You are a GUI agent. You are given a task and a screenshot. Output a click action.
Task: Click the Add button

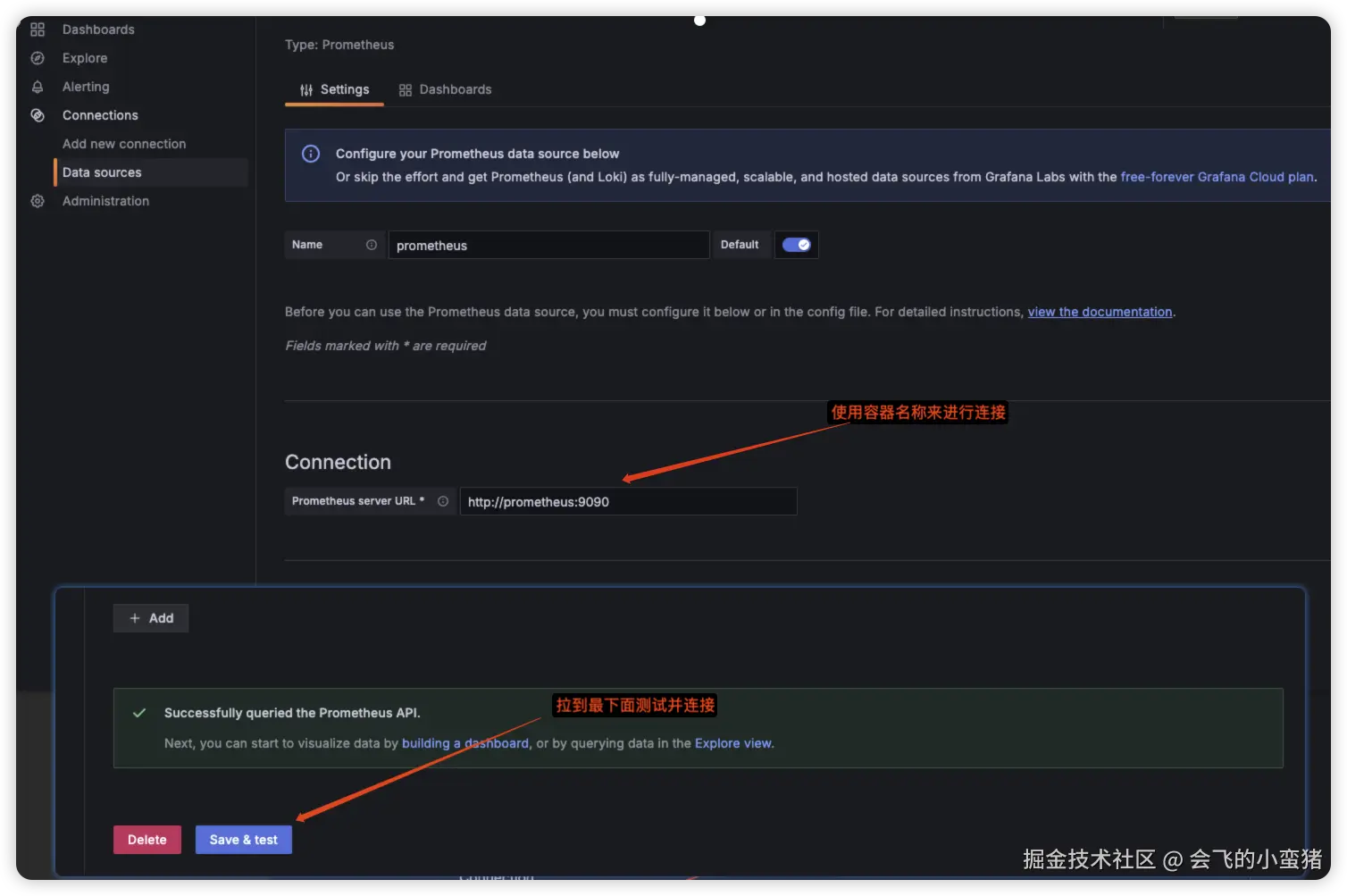(151, 618)
